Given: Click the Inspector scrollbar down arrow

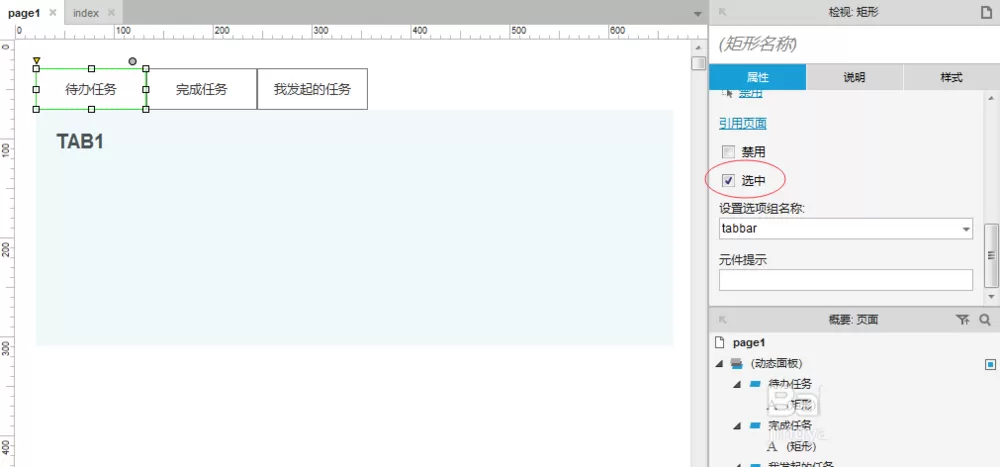Looking at the screenshot, I should pos(991,297).
